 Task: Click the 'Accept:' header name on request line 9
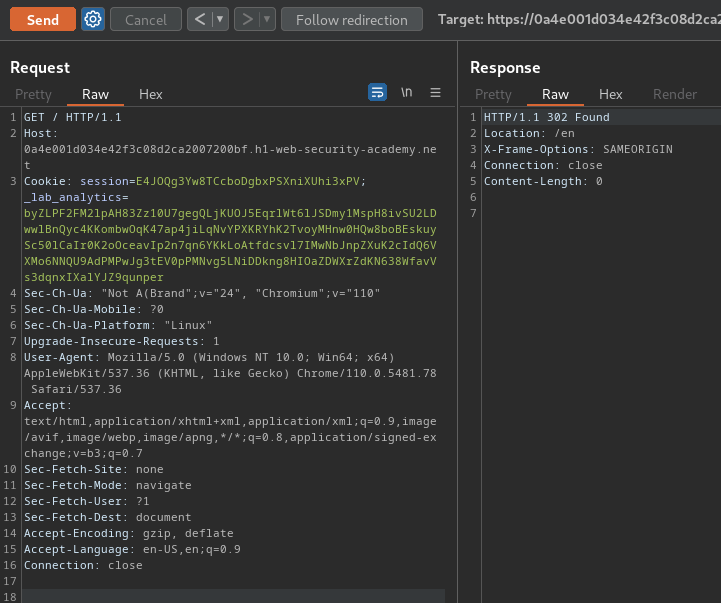pyautogui.click(x=48, y=405)
